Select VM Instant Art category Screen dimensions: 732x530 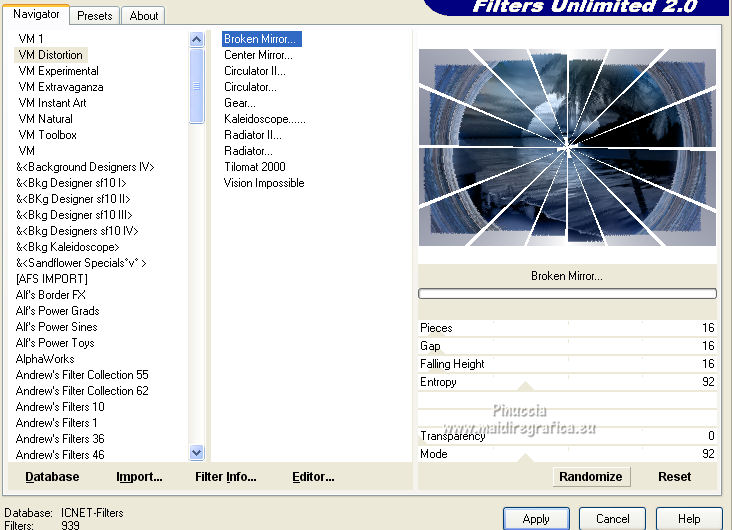(x=52, y=103)
